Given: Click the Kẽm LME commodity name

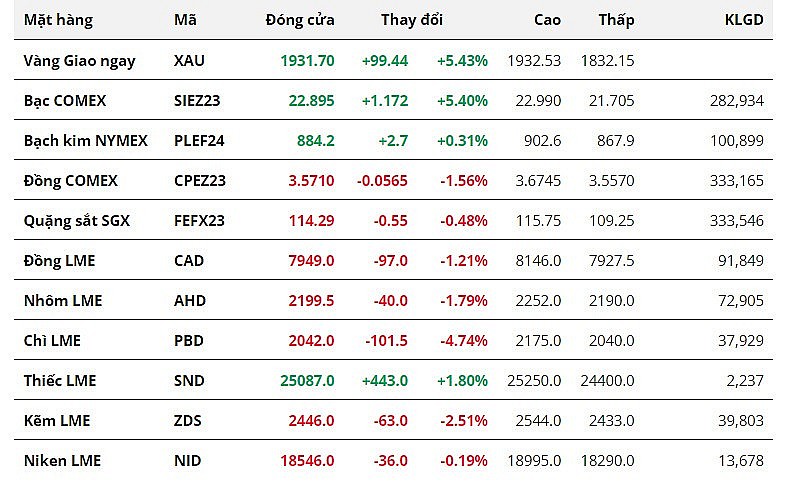Looking at the screenshot, I should point(57,421).
